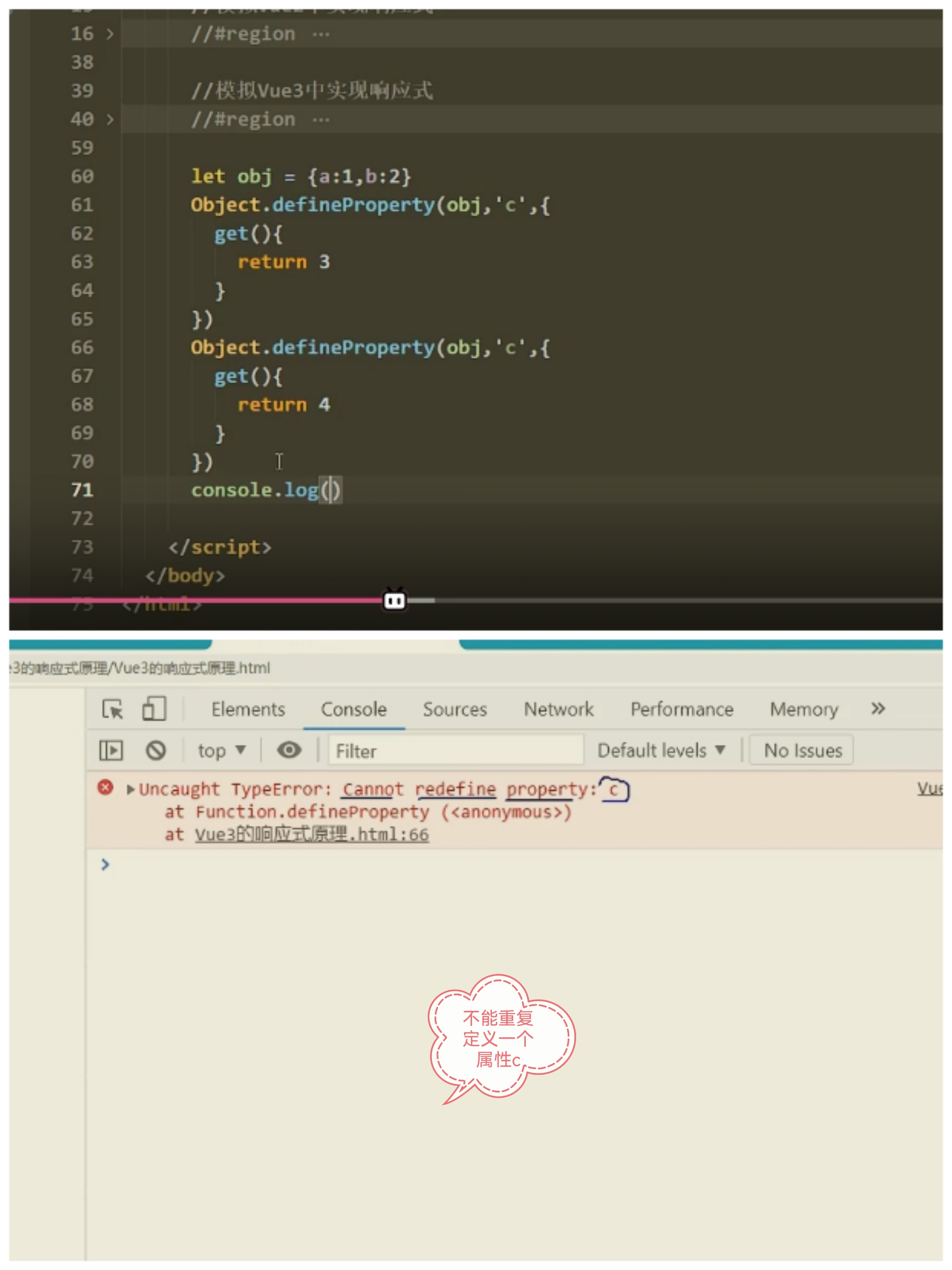The image size is (952, 1270).
Task: Open the Vue3 html:66 source link
Action: 312,834
